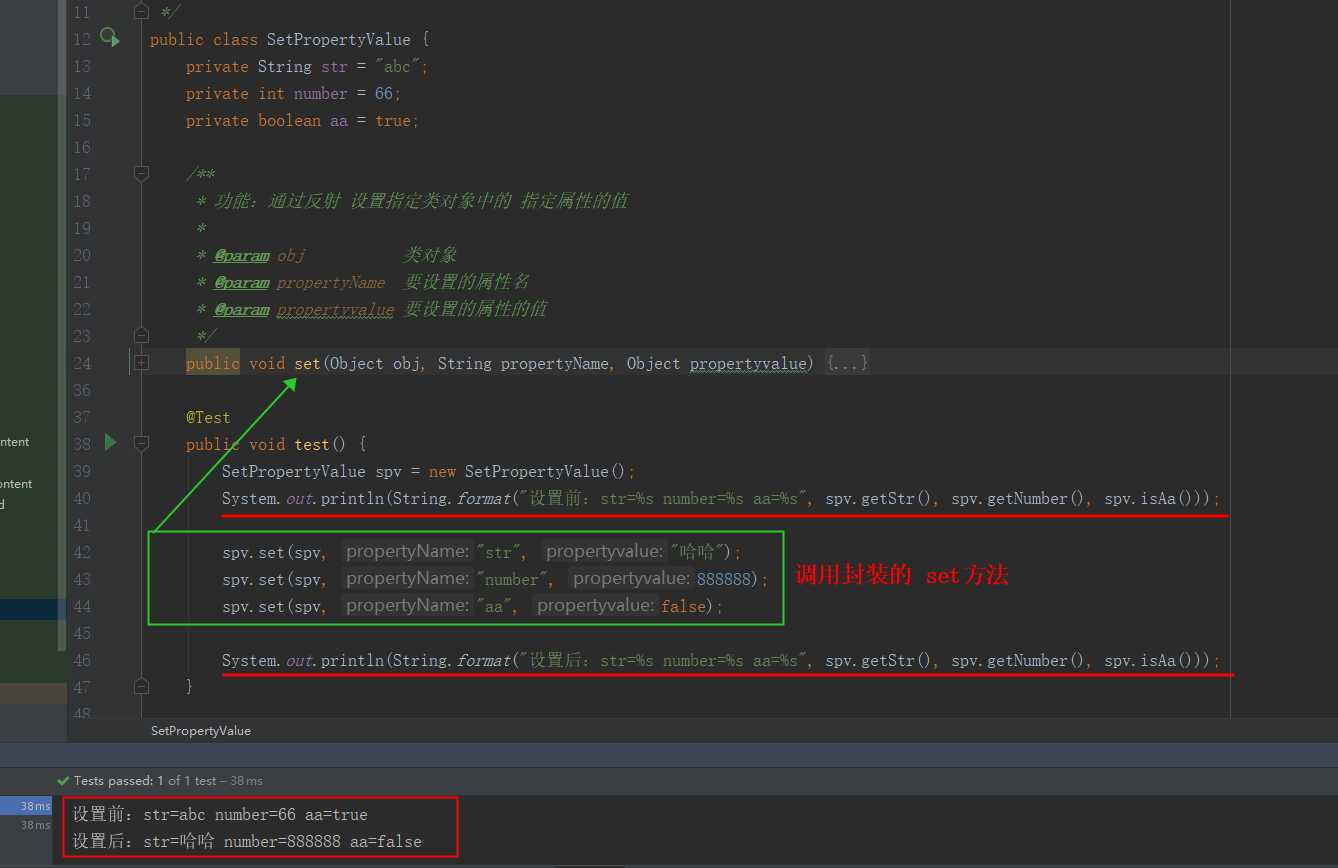Click the console output line starting with 设置前

pos(220,815)
